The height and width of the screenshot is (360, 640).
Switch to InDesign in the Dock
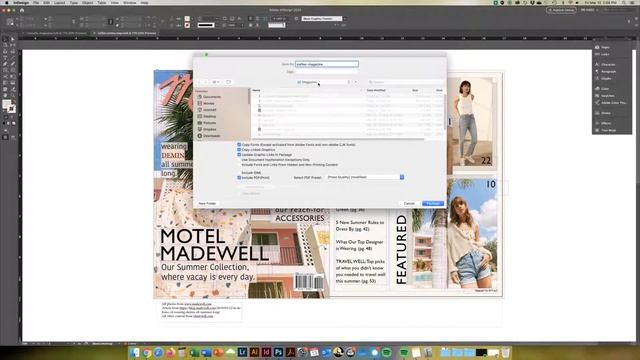(x=266, y=352)
